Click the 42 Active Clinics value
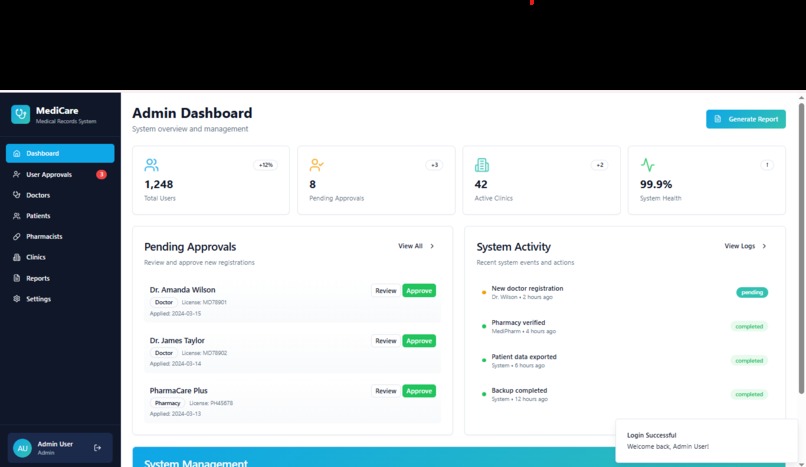Image resolution: width=806 pixels, height=467 pixels. coord(481,184)
